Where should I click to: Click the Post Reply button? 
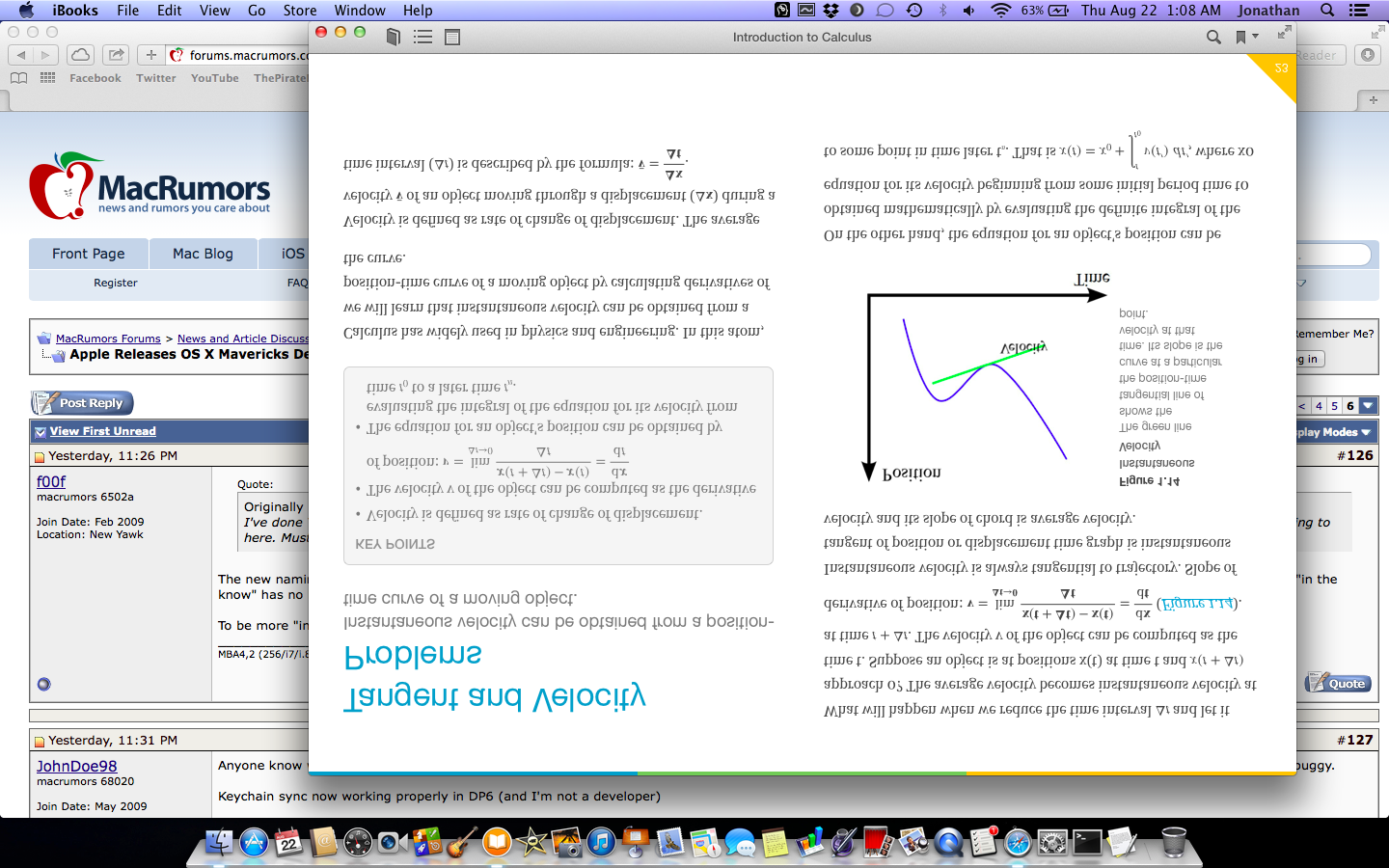(83, 403)
